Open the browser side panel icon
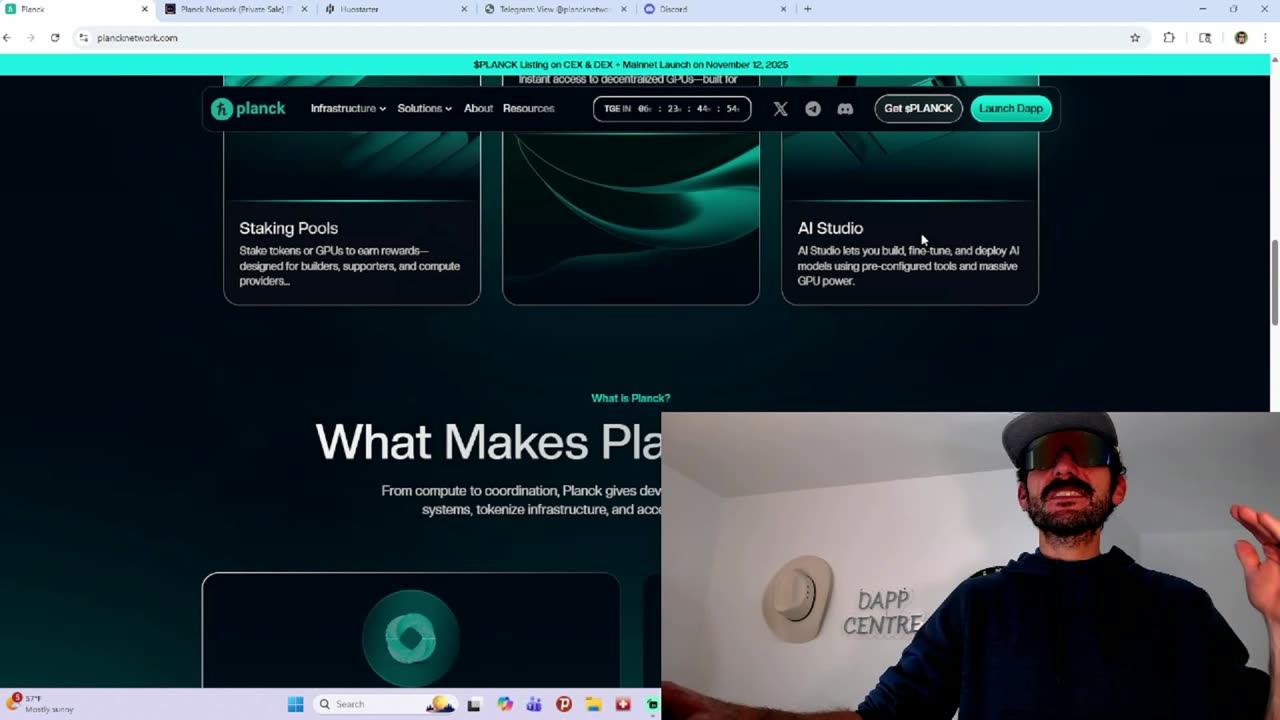The height and width of the screenshot is (720, 1280). [x=1205, y=38]
